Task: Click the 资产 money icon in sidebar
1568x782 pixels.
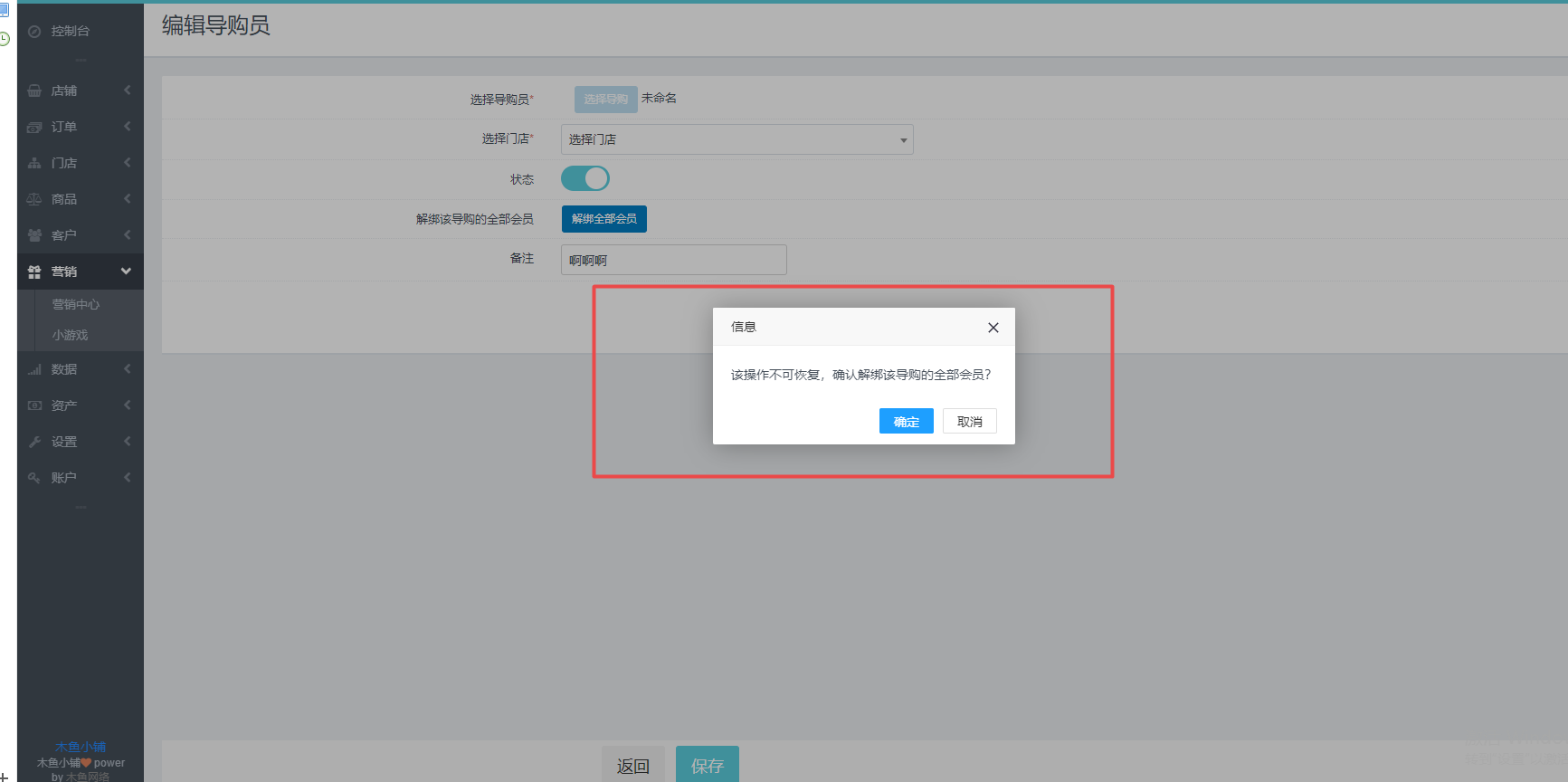Action: pyautogui.click(x=34, y=405)
